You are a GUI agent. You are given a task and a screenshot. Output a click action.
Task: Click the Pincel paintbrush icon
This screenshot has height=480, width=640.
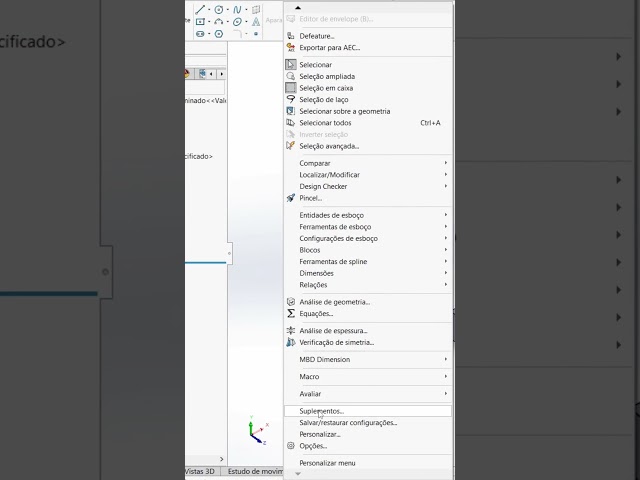[x=291, y=198]
